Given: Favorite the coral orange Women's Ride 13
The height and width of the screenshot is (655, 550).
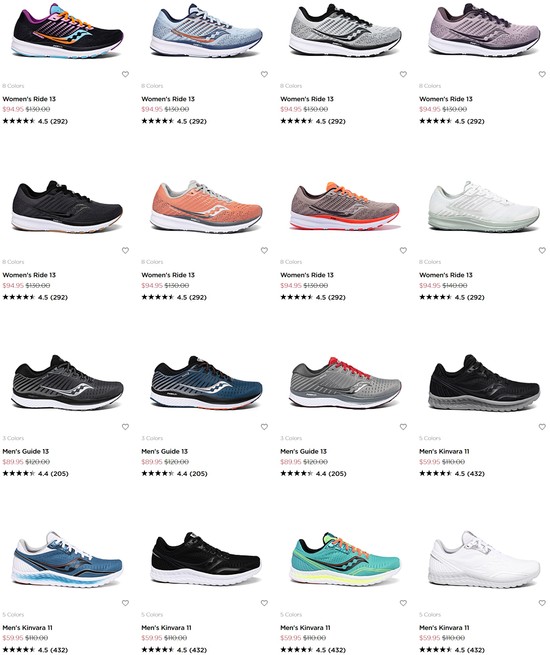Looking at the screenshot, I should click(x=264, y=251).
